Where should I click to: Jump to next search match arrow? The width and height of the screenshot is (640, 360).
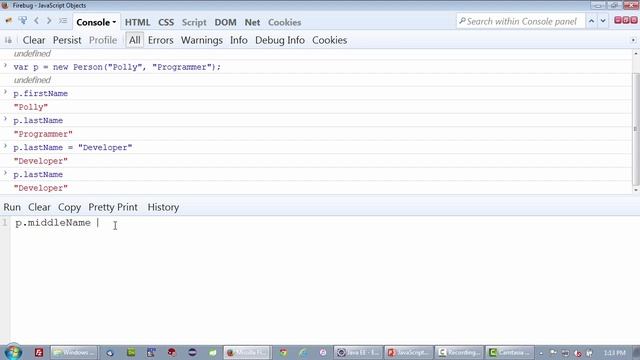tap(603, 21)
